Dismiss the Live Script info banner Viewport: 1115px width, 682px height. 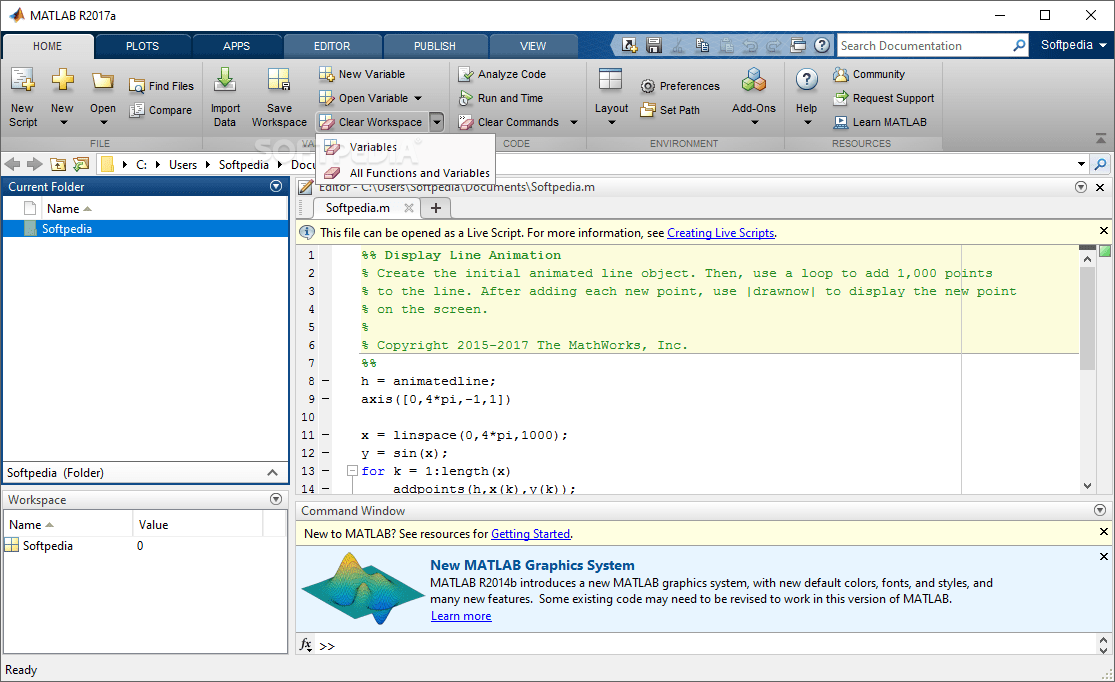(1104, 231)
